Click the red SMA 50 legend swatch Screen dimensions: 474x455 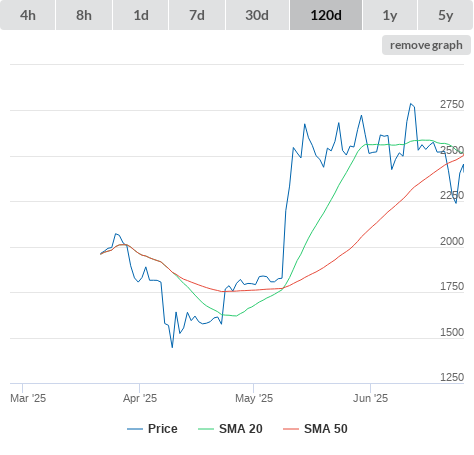click(291, 429)
